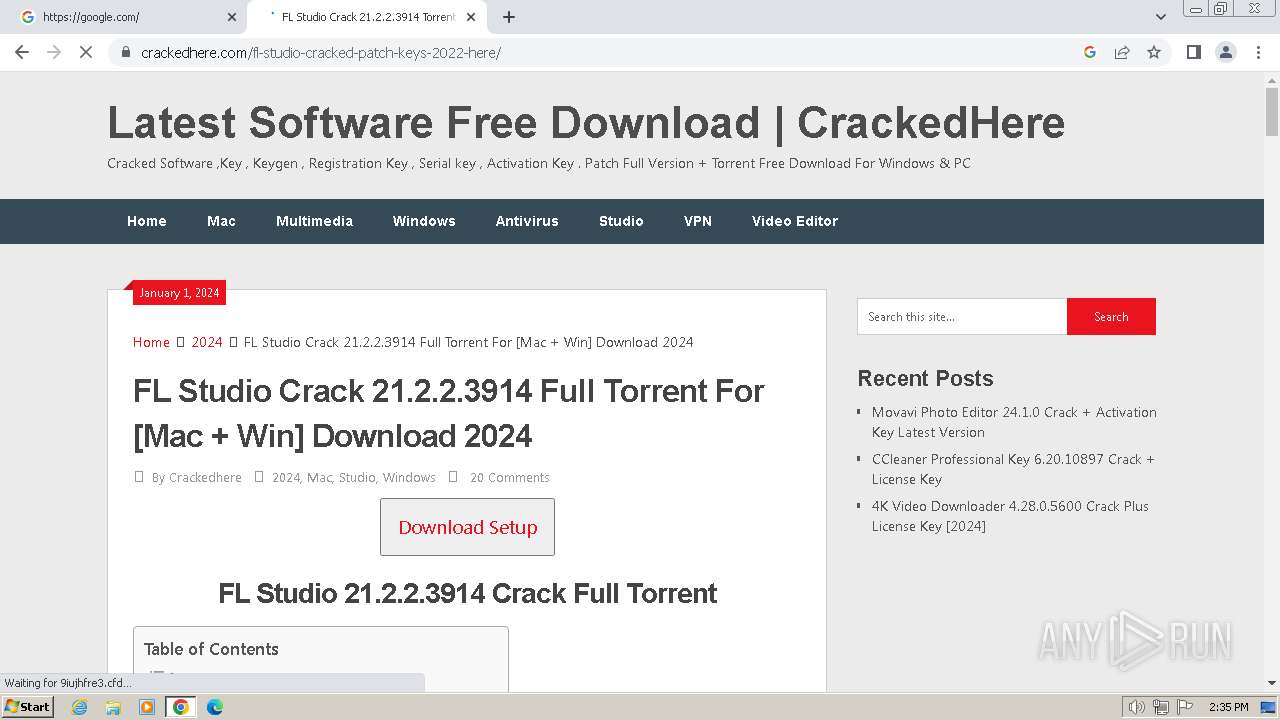1280x720 pixels.
Task: Open the Multimedia menu item
Action: (x=314, y=221)
